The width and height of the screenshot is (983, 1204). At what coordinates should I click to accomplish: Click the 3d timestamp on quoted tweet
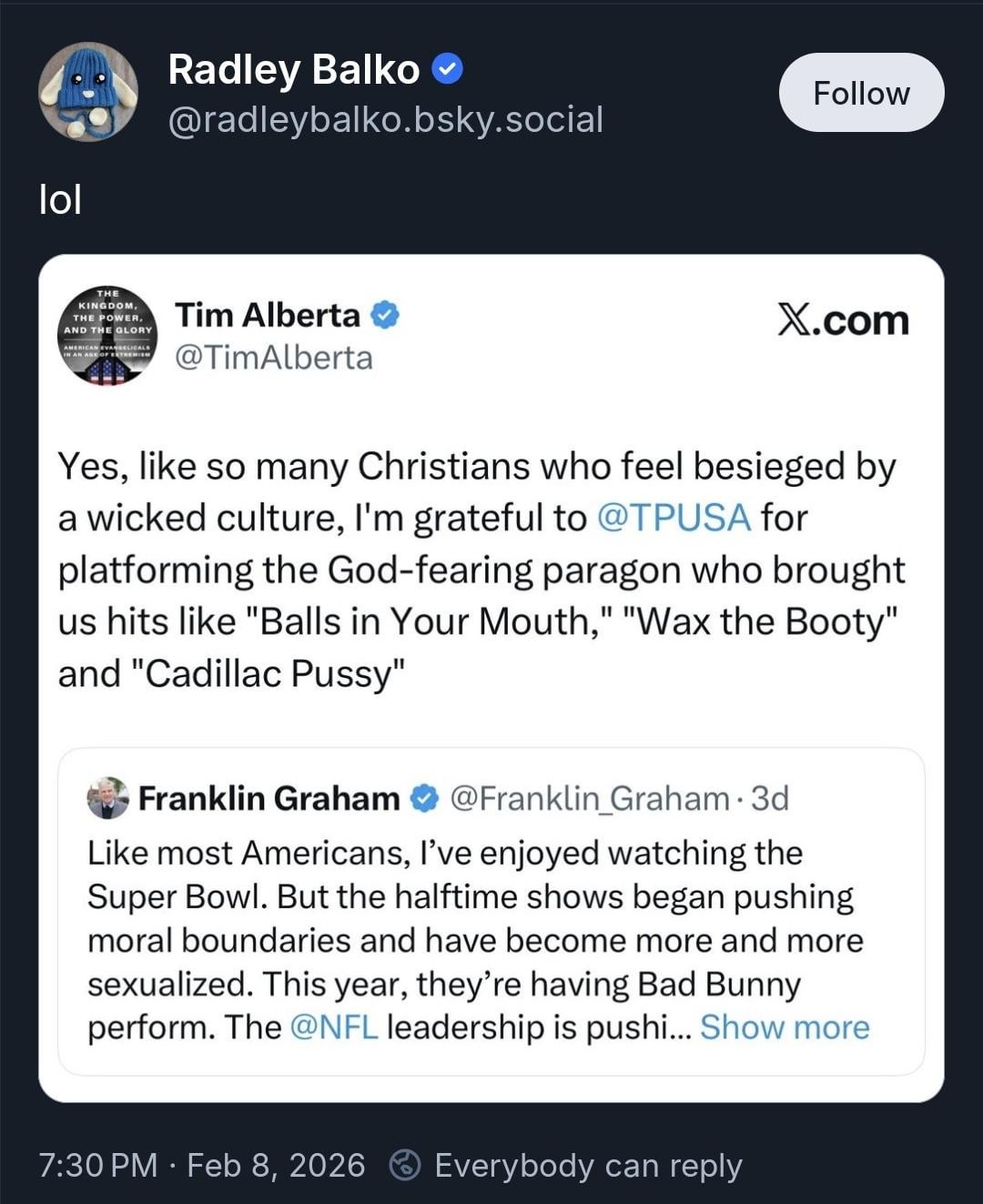pyautogui.click(x=770, y=798)
